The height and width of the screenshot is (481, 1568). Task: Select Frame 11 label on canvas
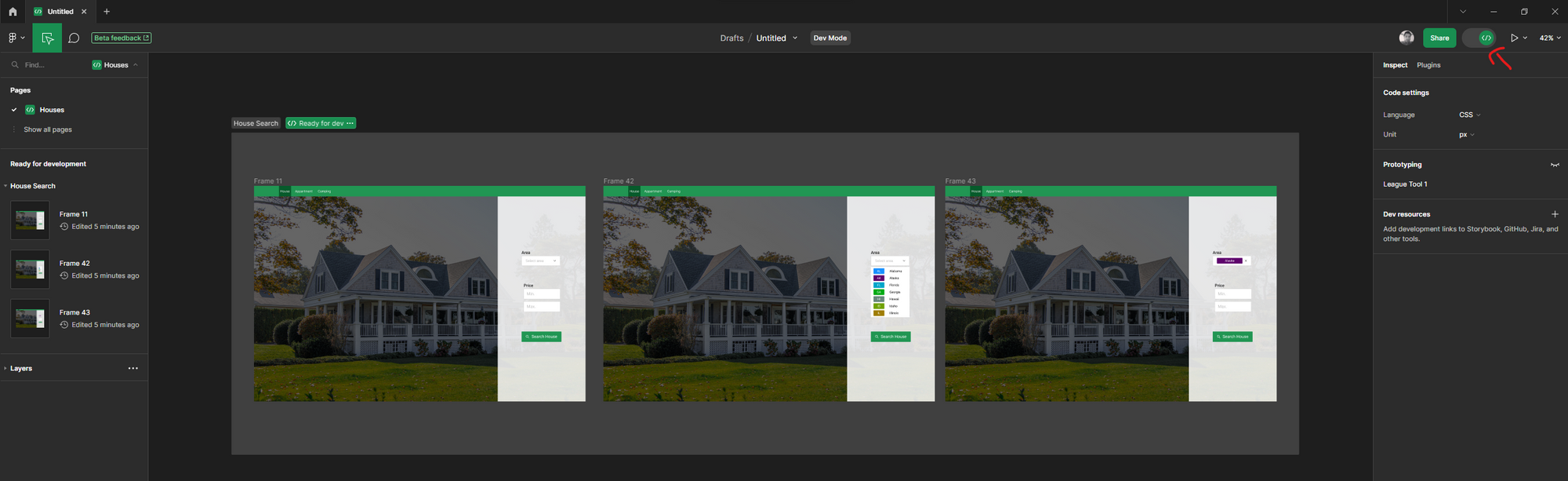click(x=268, y=181)
